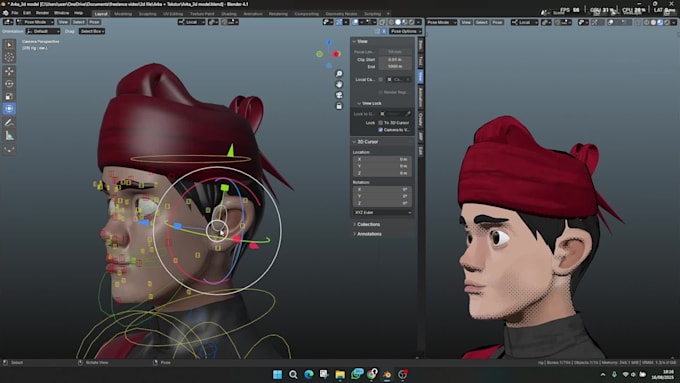Click the View menu in left viewport header

(63, 22)
